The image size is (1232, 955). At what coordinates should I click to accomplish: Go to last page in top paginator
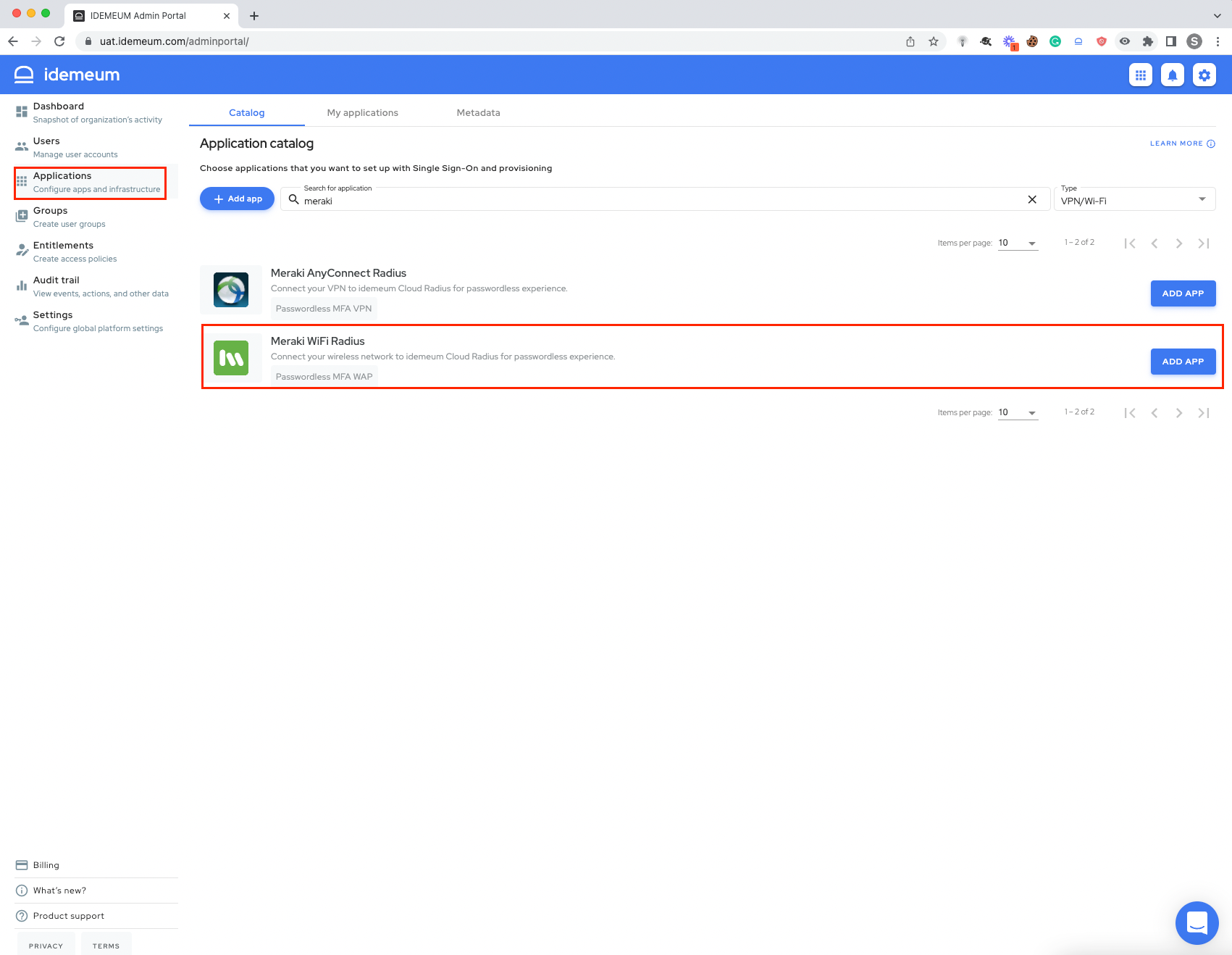point(1204,243)
